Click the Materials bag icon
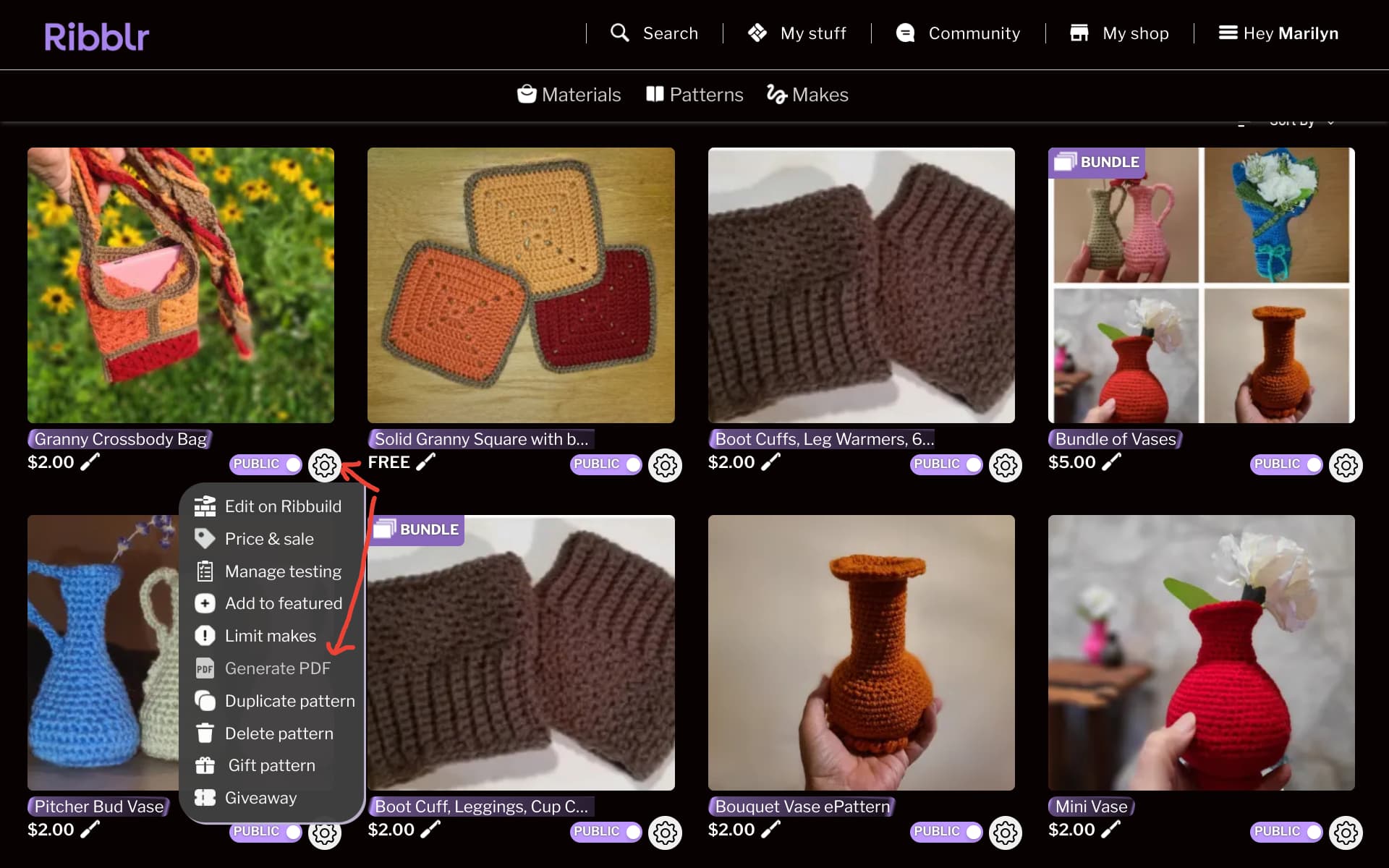Image resolution: width=1389 pixels, height=868 pixels. tap(527, 94)
